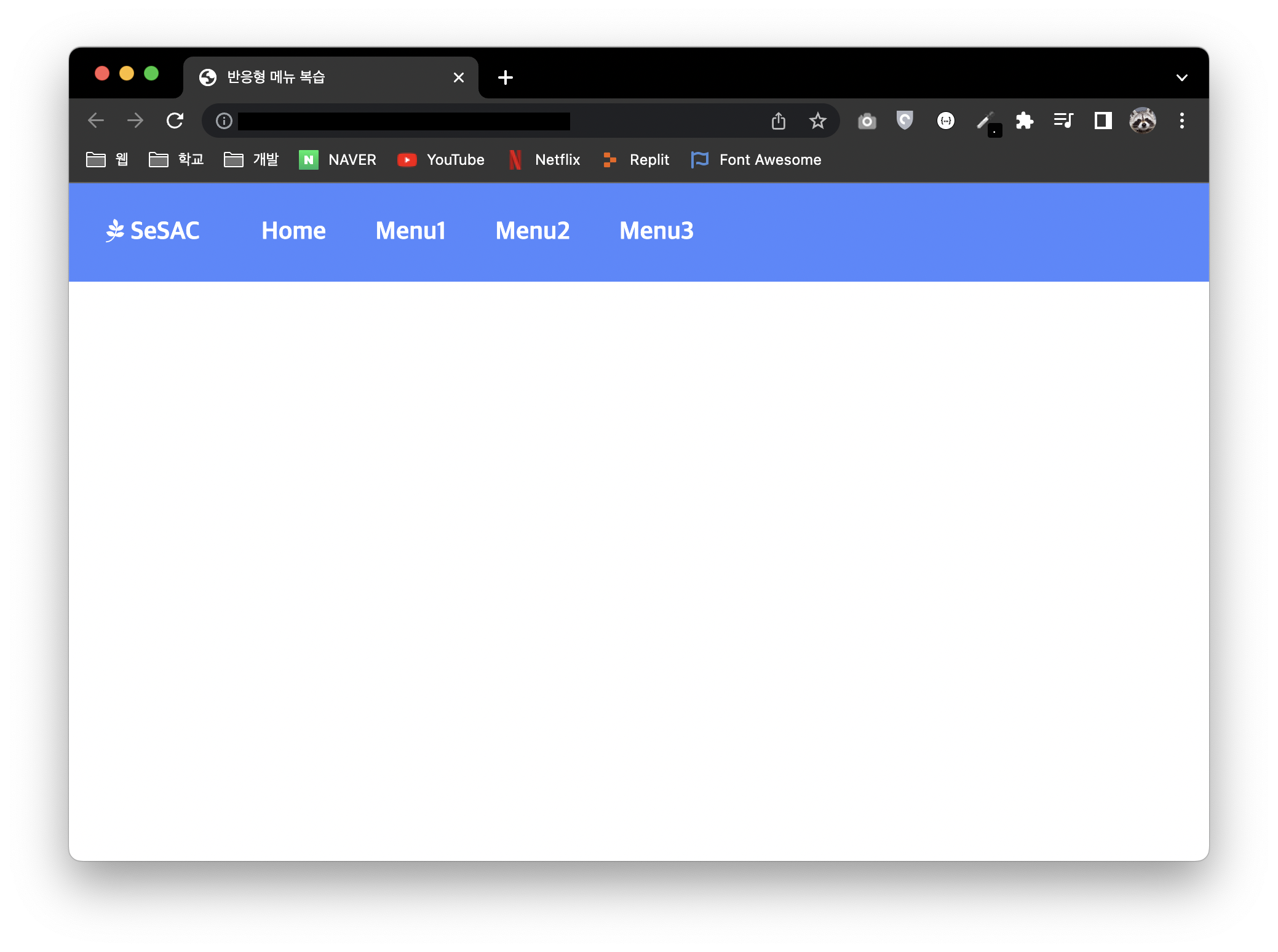
Task: Open a new tab with plus button
Action: pos(505,77)
